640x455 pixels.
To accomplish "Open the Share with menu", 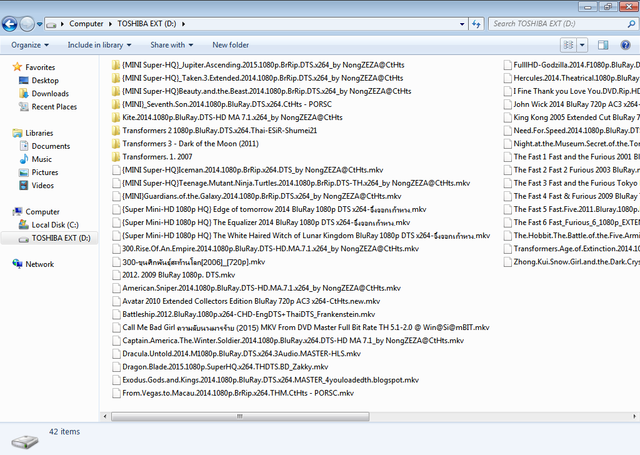I will tap(171, 45).
